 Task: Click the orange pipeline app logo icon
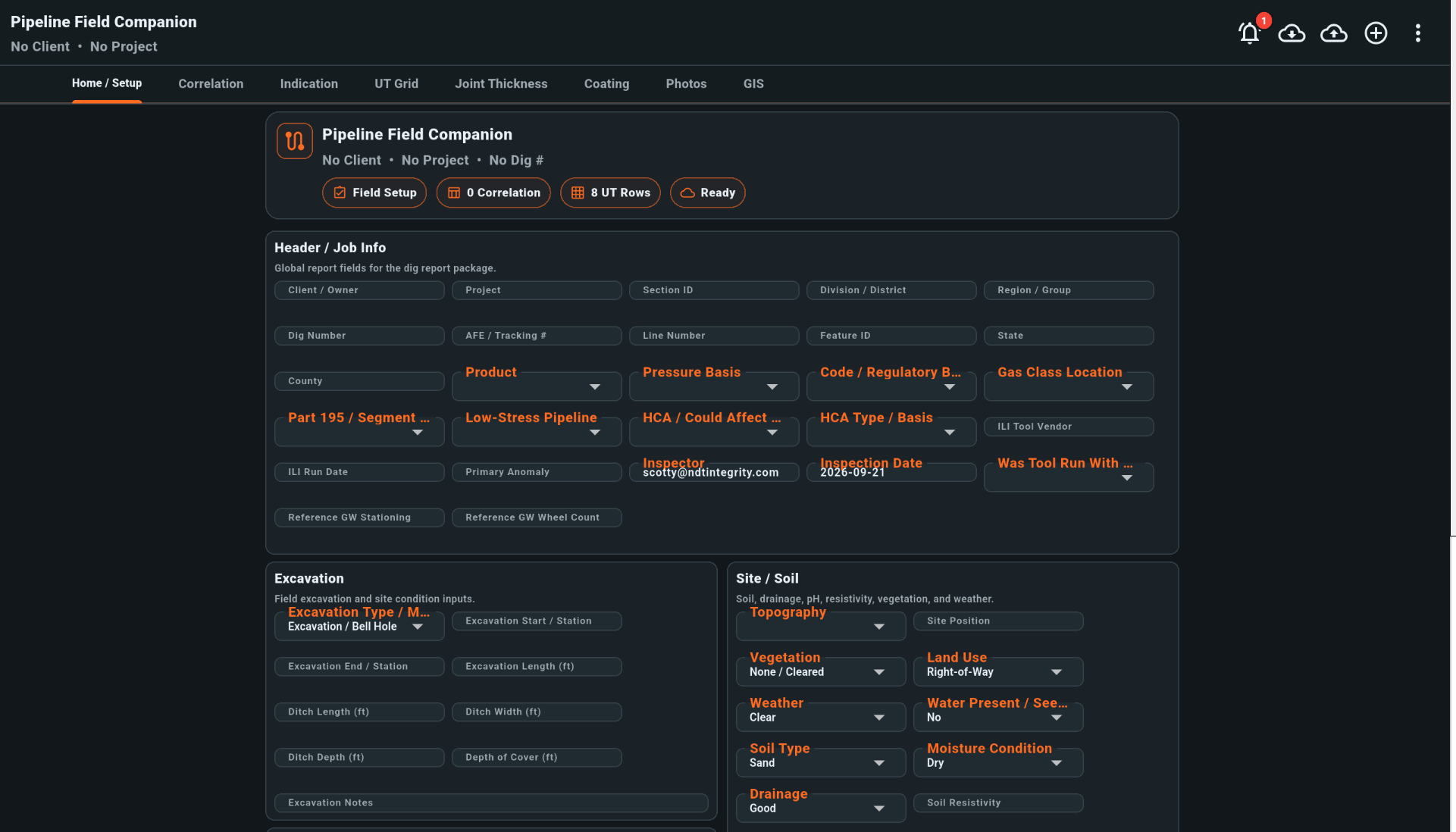coord(295,141)
